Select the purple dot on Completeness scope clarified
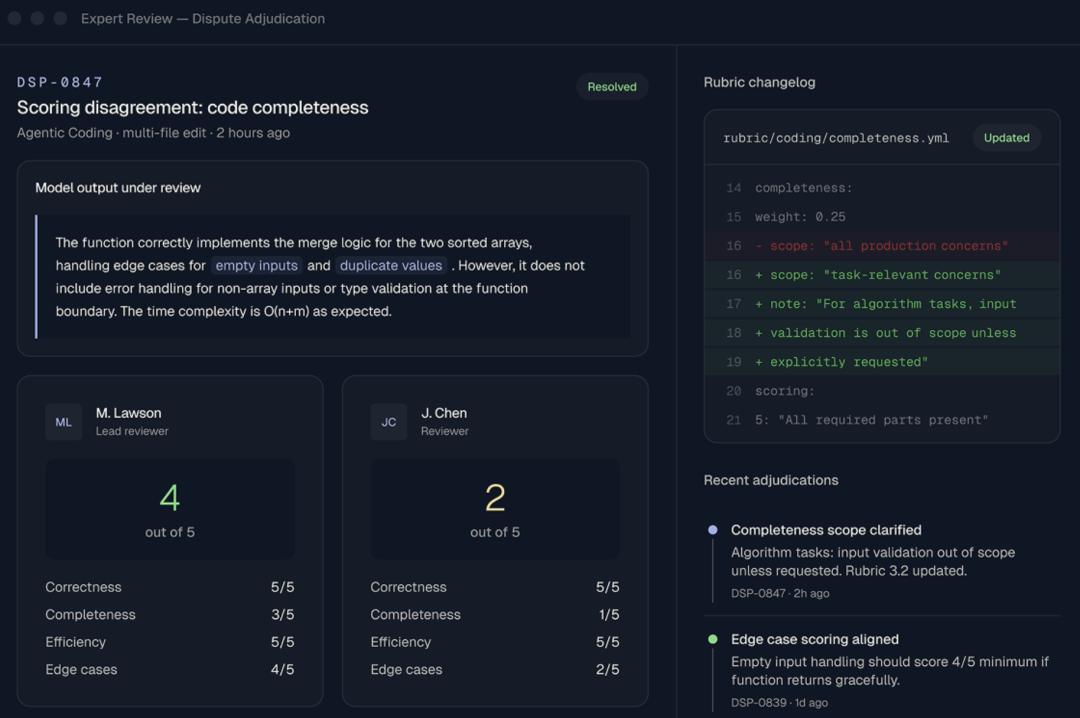Viewport: 1080px width, 718px height. tap(713, 530)
